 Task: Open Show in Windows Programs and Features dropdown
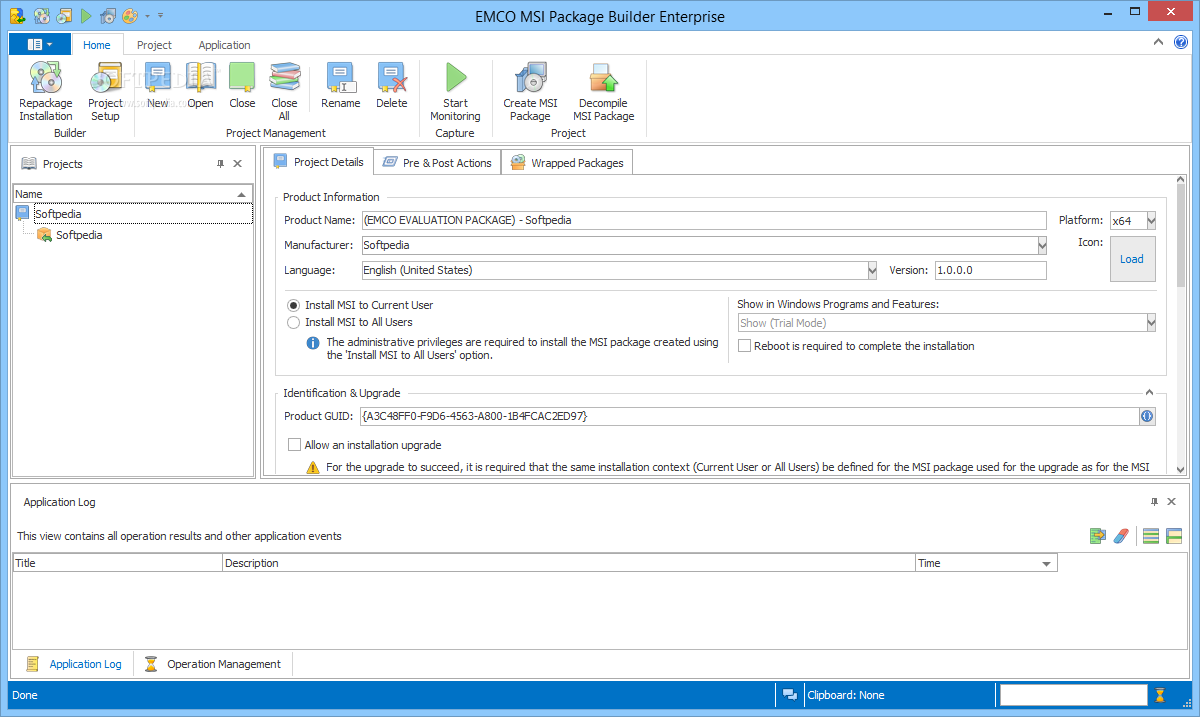[x=1151, y=323]
